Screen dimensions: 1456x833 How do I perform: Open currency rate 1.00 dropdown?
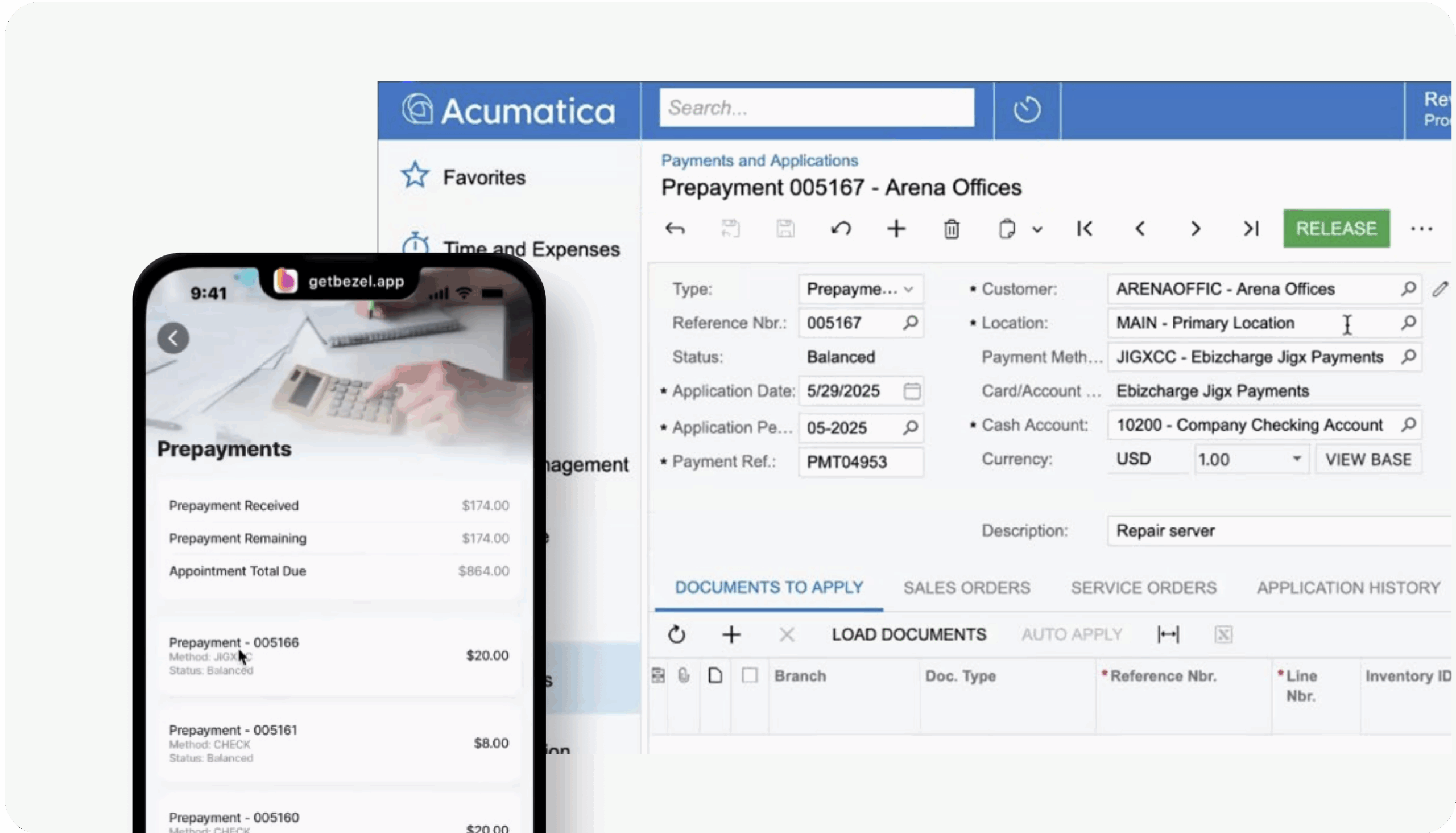(x=1296, y=459)
